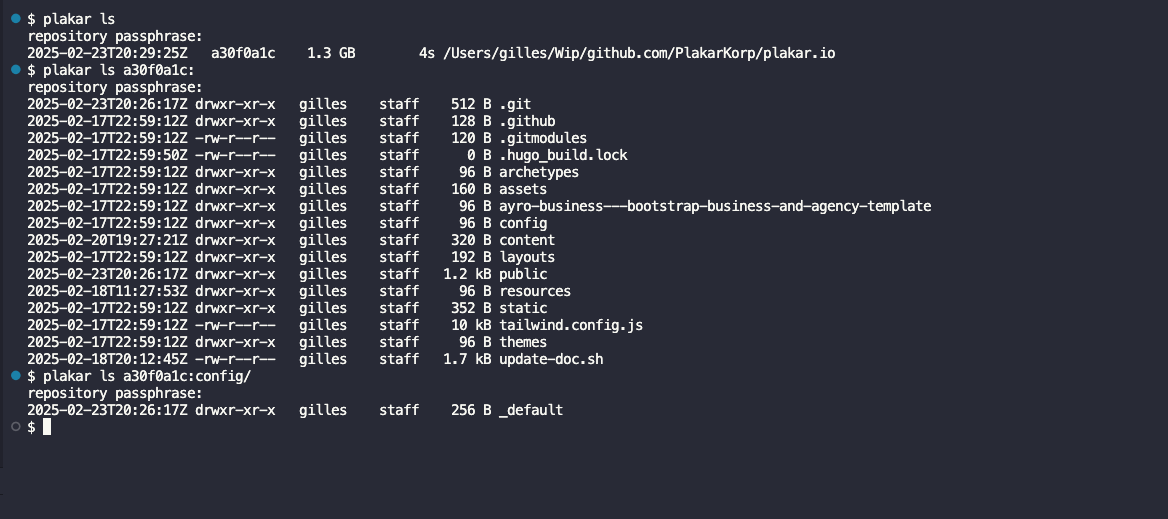Click the 'archetypes' directory name
The height and width of the screenshot is (519, 1168).
click(x=539, y=172)
